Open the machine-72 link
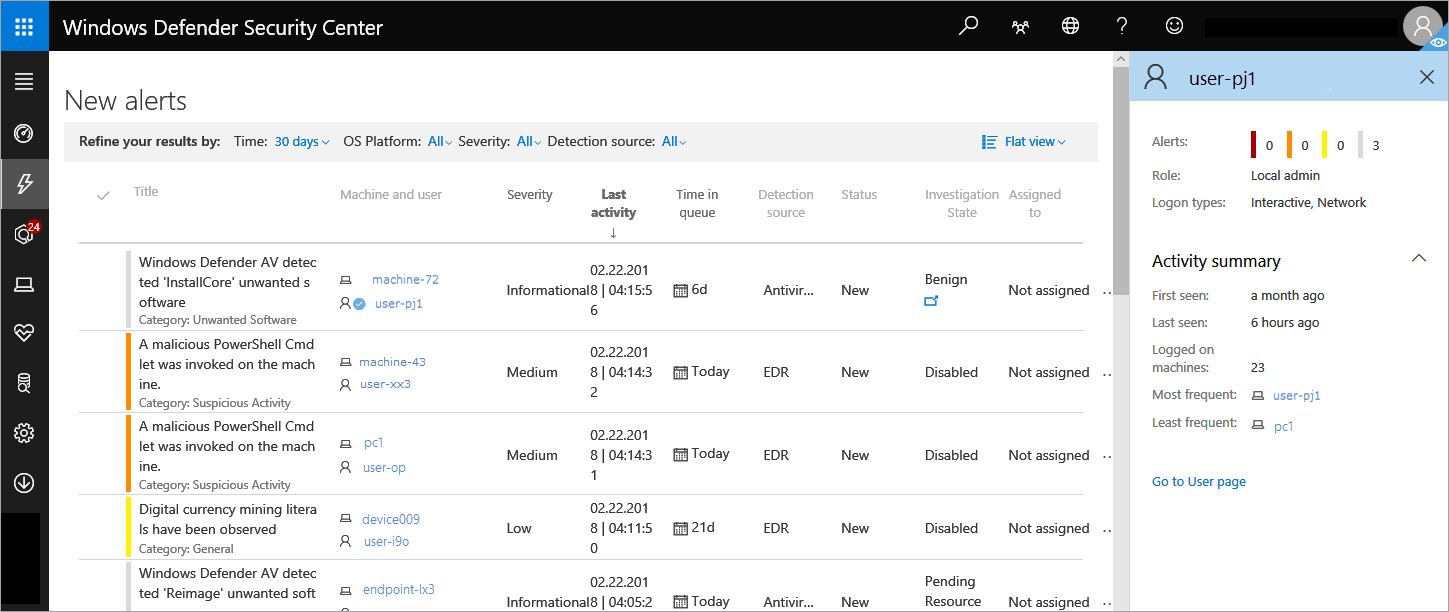This screenshot has width=1449, height=612. (405, 280)
